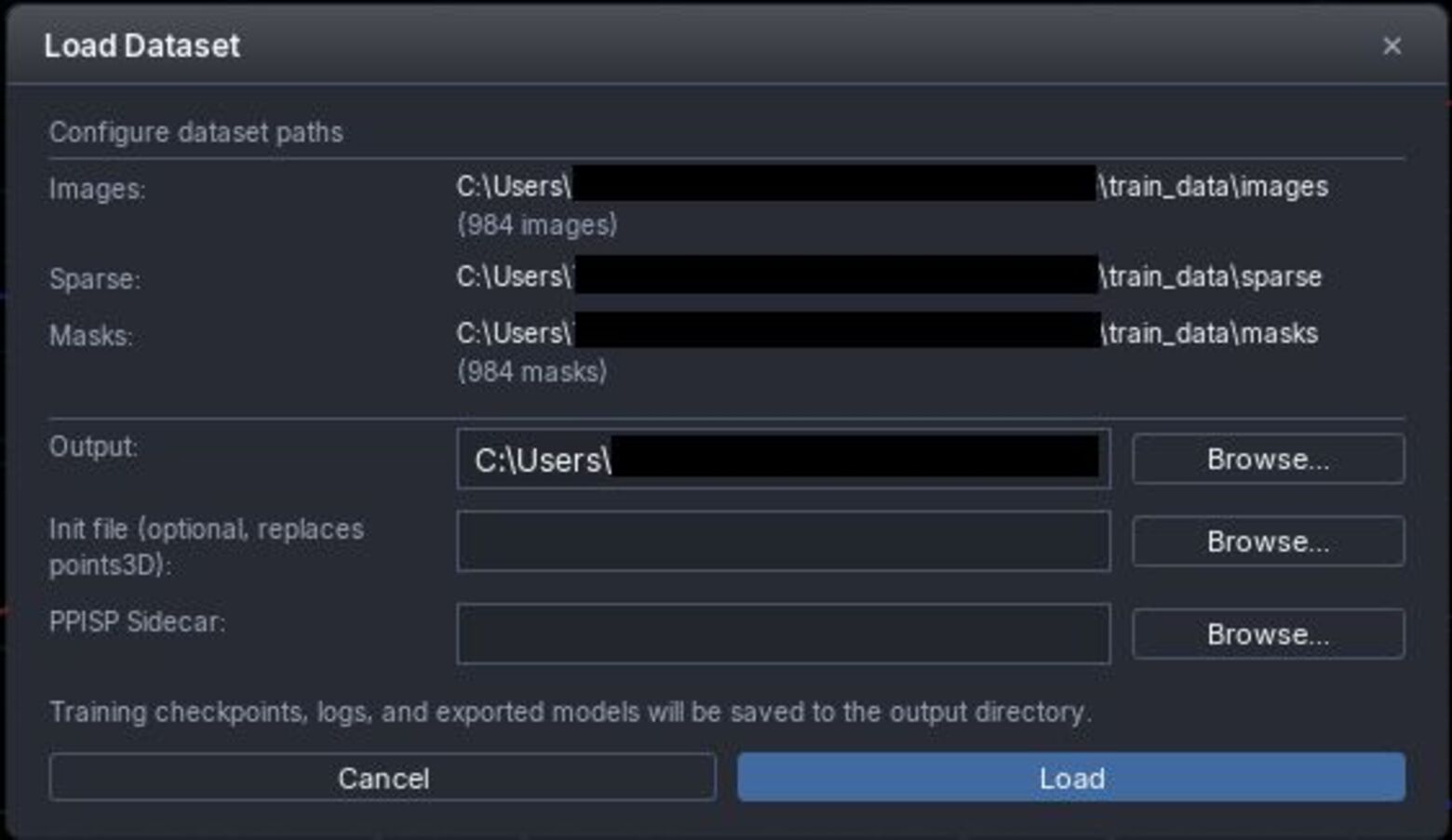Click the Load button

point(1070,778)
